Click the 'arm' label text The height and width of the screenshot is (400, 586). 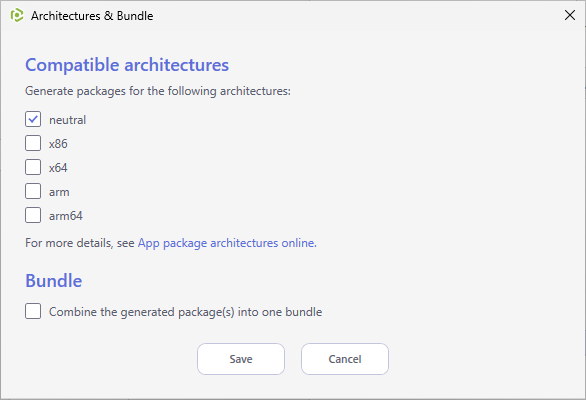pos(59,192)
